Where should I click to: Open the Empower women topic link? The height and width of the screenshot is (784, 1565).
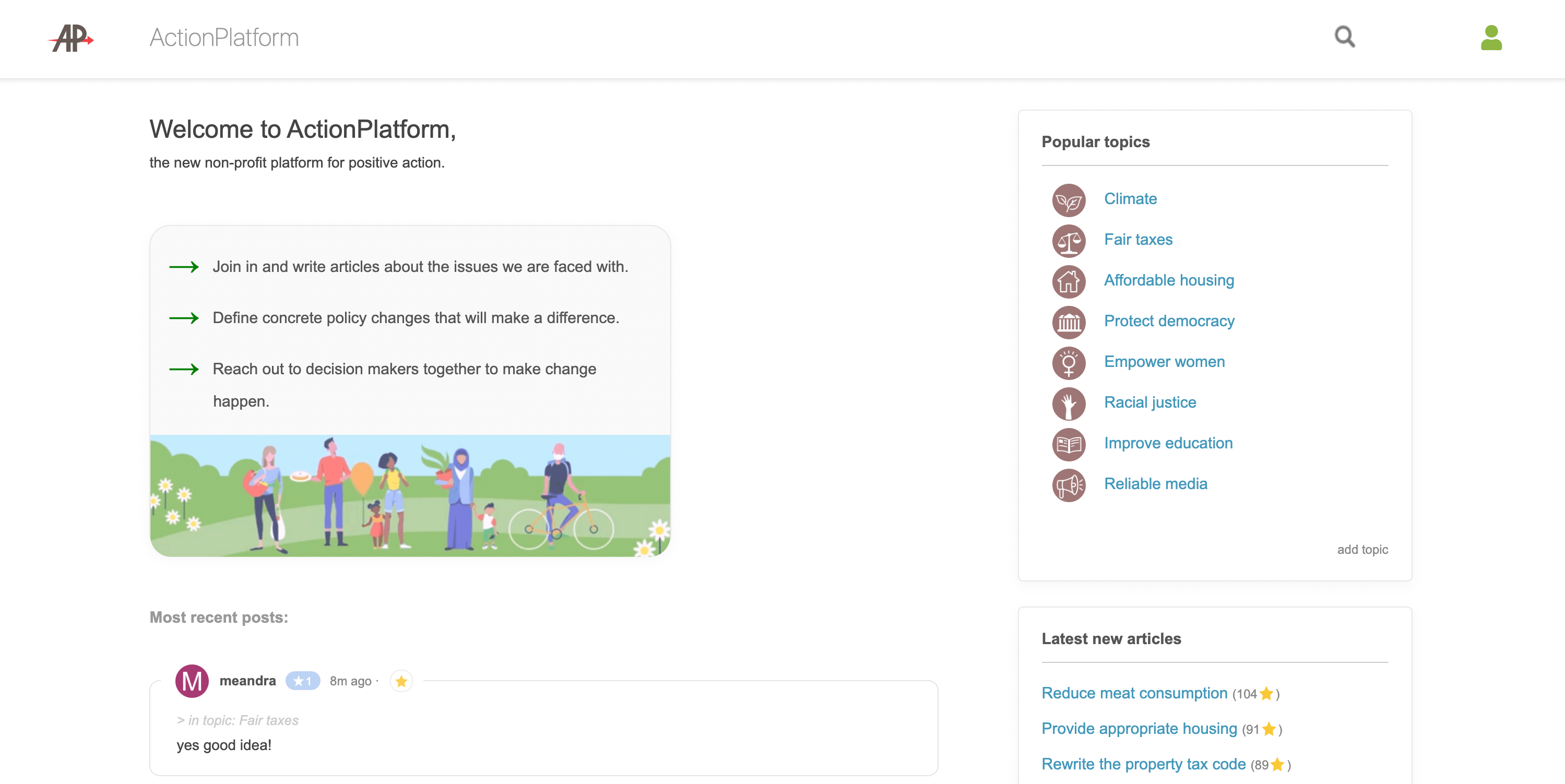(x=1164, y=361)
